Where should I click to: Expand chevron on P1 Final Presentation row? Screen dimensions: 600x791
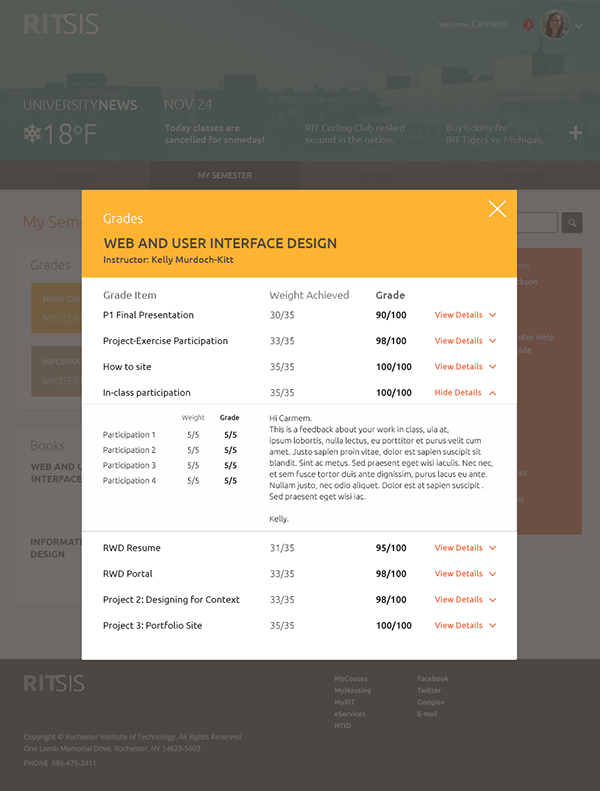493,315
